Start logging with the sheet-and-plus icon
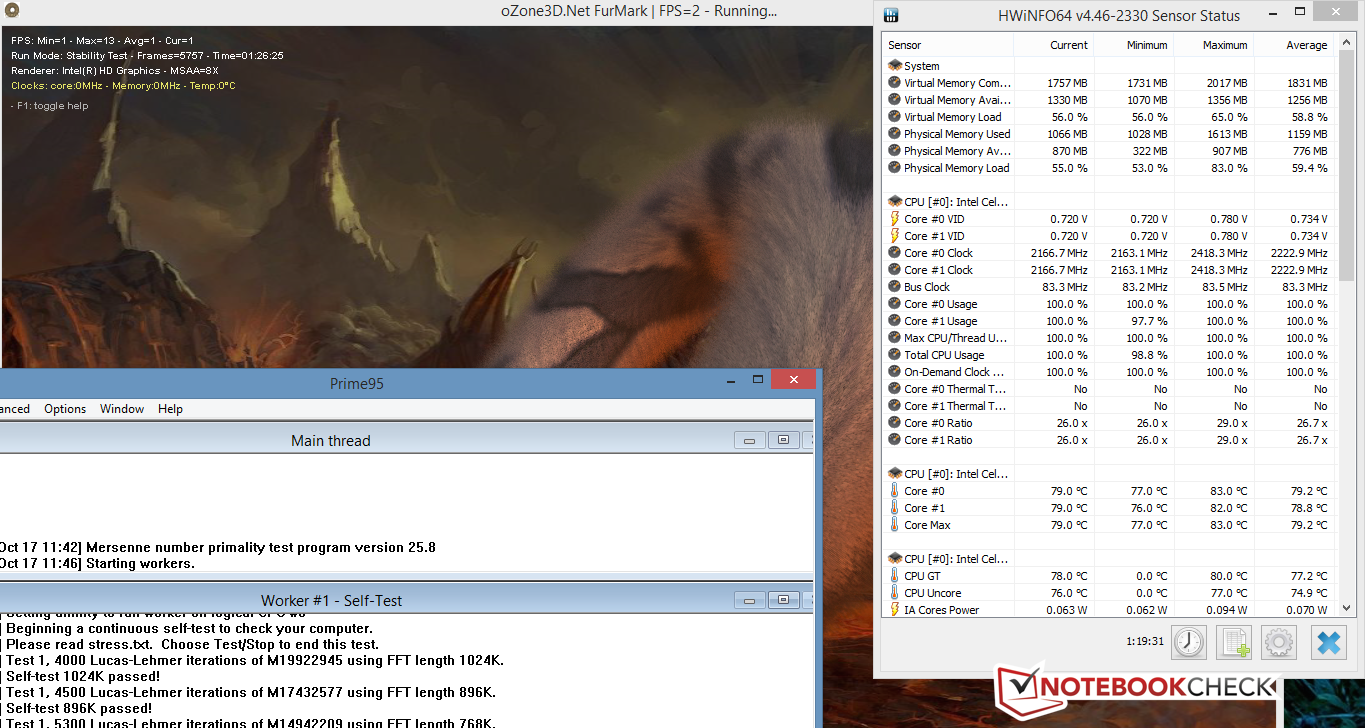Screen dimensions: 1365x728 (1234, 642)
